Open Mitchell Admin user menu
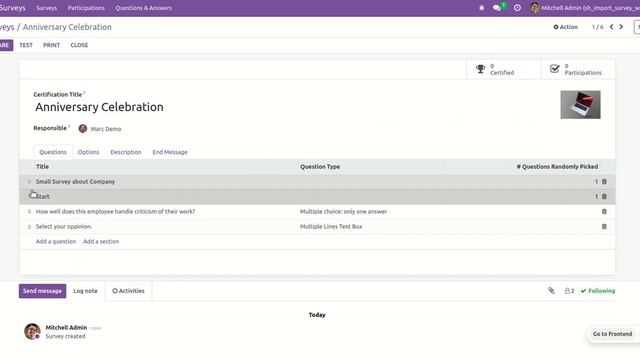The image size is (640, 360). (x=584, y=8)
